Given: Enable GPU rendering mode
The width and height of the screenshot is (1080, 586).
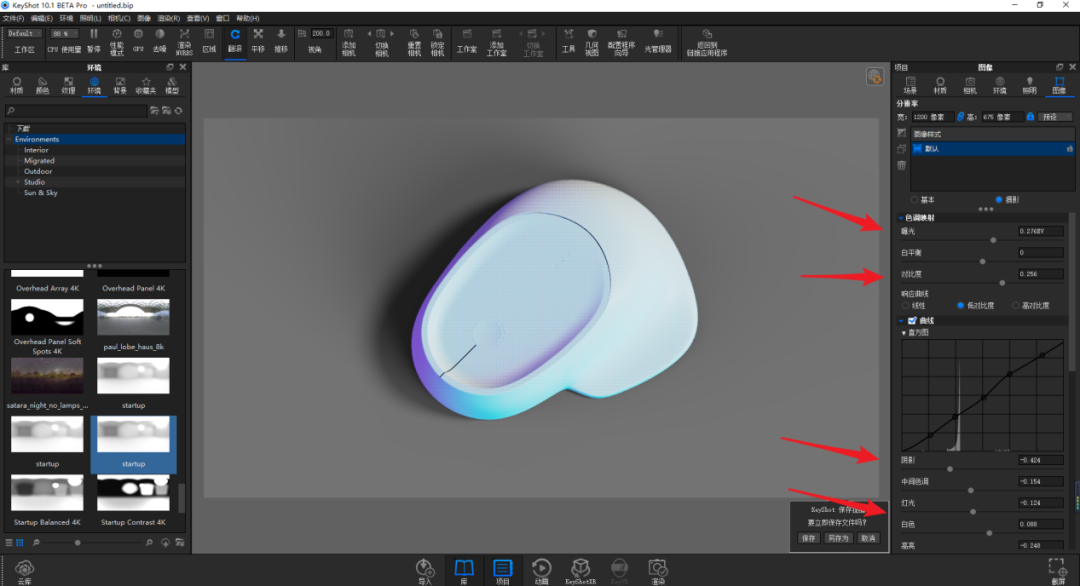Looking at the screenshot, I should click(x=138, y=41).
